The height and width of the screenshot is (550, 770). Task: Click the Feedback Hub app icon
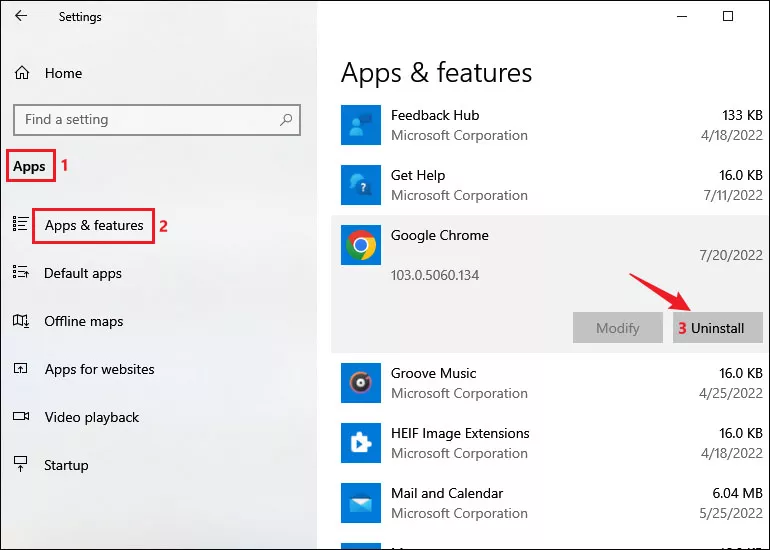[x=361, y=125]
